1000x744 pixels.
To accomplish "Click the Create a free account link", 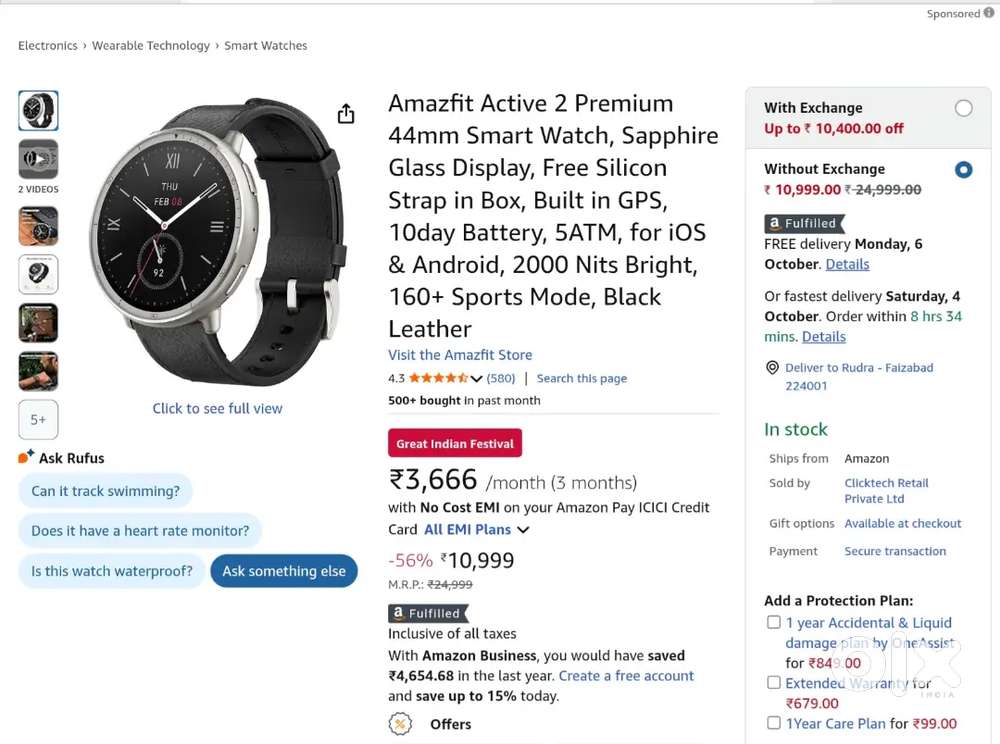I will tap(627, 675).
